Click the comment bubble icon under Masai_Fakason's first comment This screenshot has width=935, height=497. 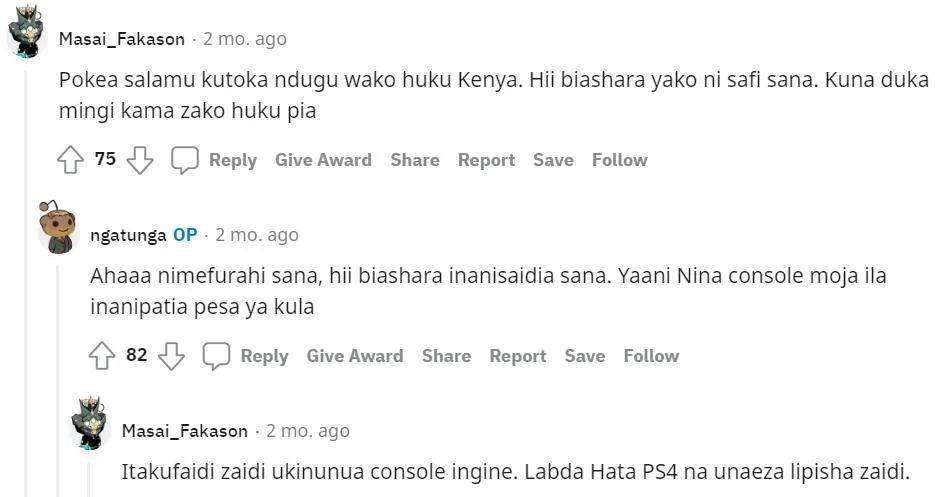pos(185,160)
